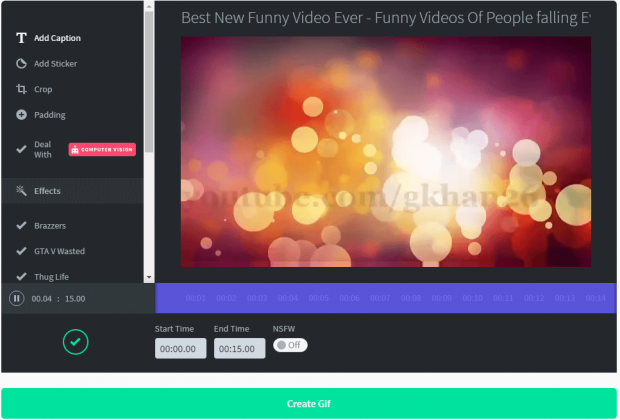Screen dimensions: 620x420
Task: Click the Start Time input field
Action: coord(181,348)
